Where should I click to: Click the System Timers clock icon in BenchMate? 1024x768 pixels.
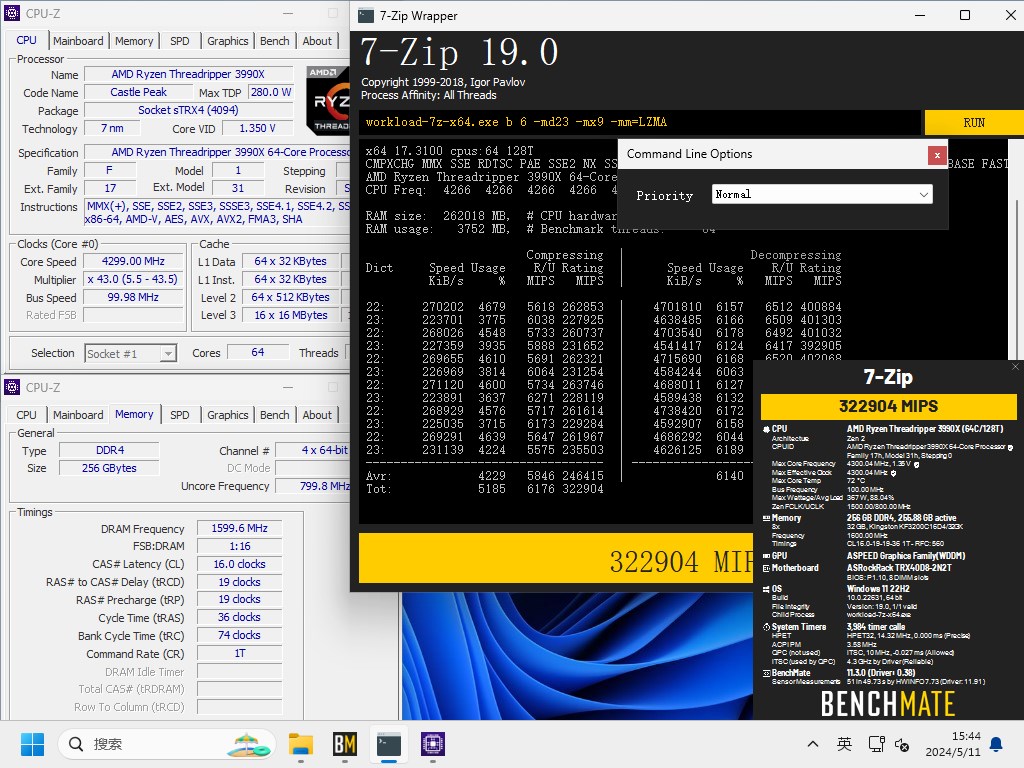click(x=766, y=627)
